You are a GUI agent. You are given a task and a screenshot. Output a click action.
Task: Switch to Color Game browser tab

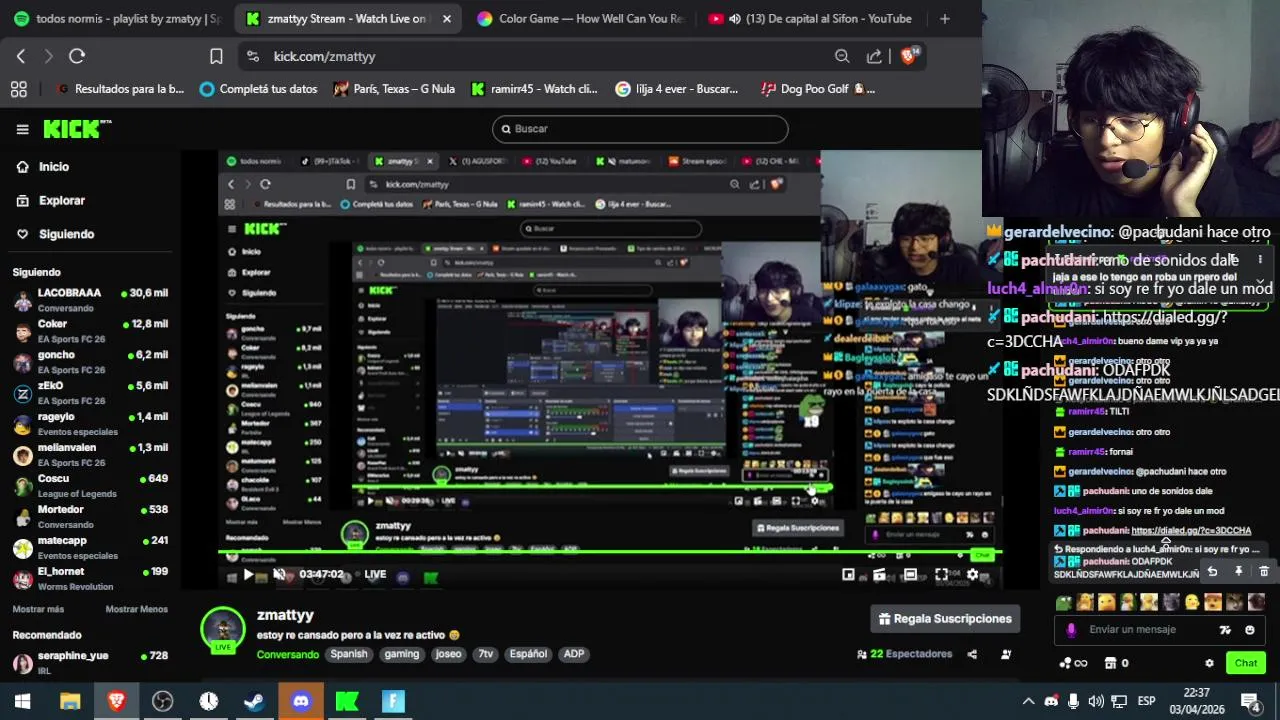pyautogui.click(x=581, y=18)
